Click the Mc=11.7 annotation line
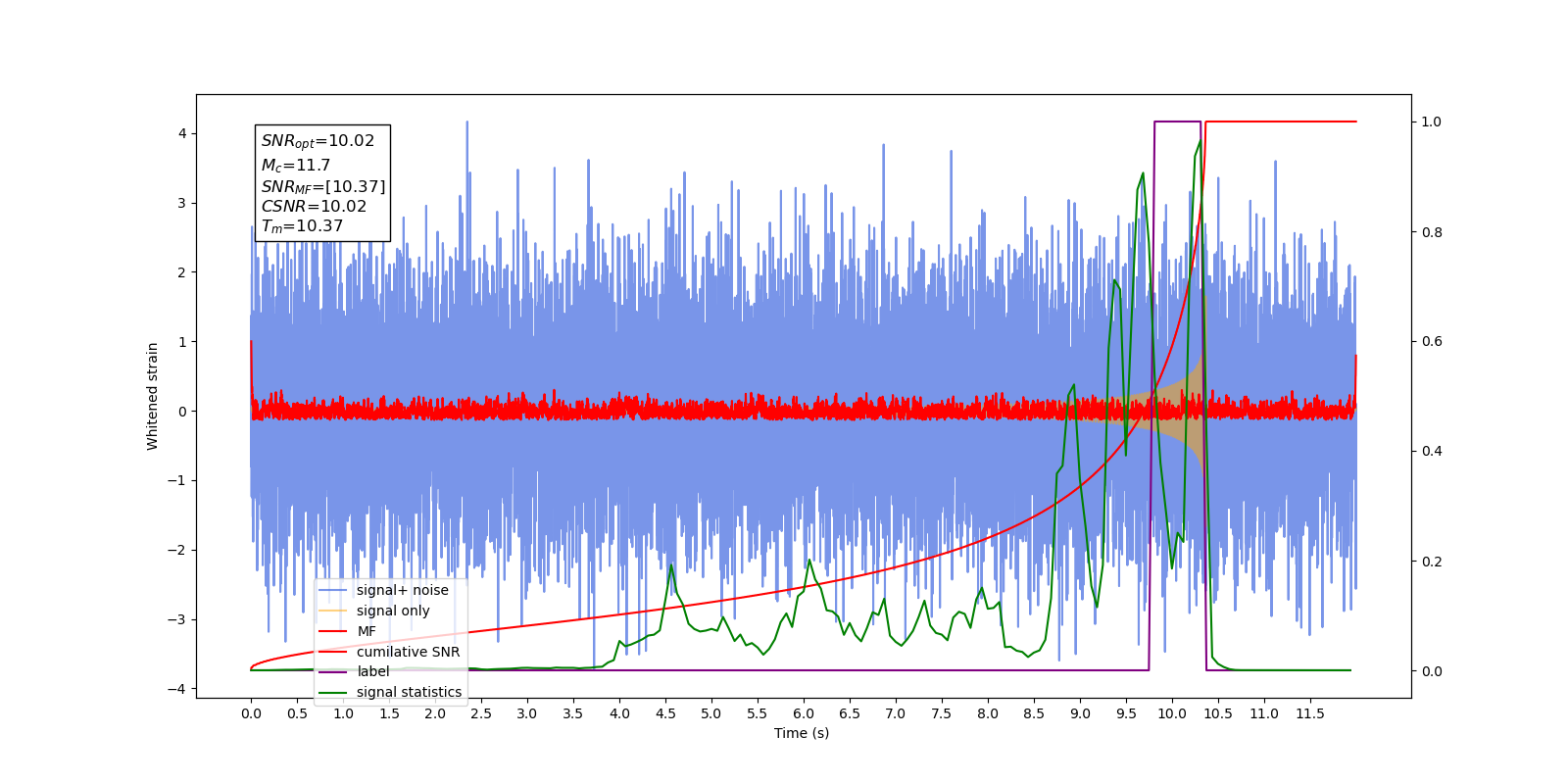The width and height of the screenshot is (1568, 784). pyautogui.click(x=296, y=166)
